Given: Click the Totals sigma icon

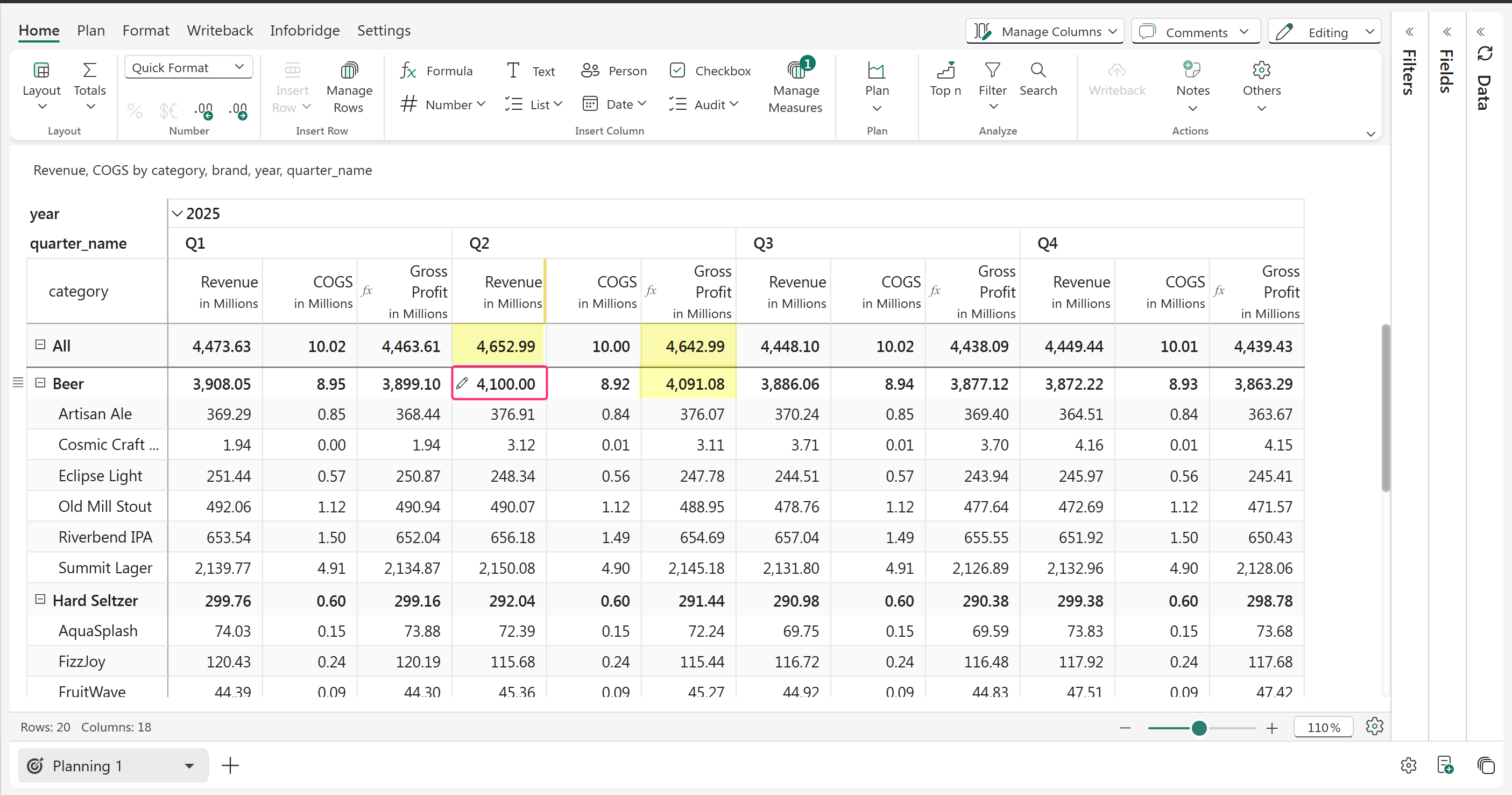Looking at the screenshot, I should 89,71.
